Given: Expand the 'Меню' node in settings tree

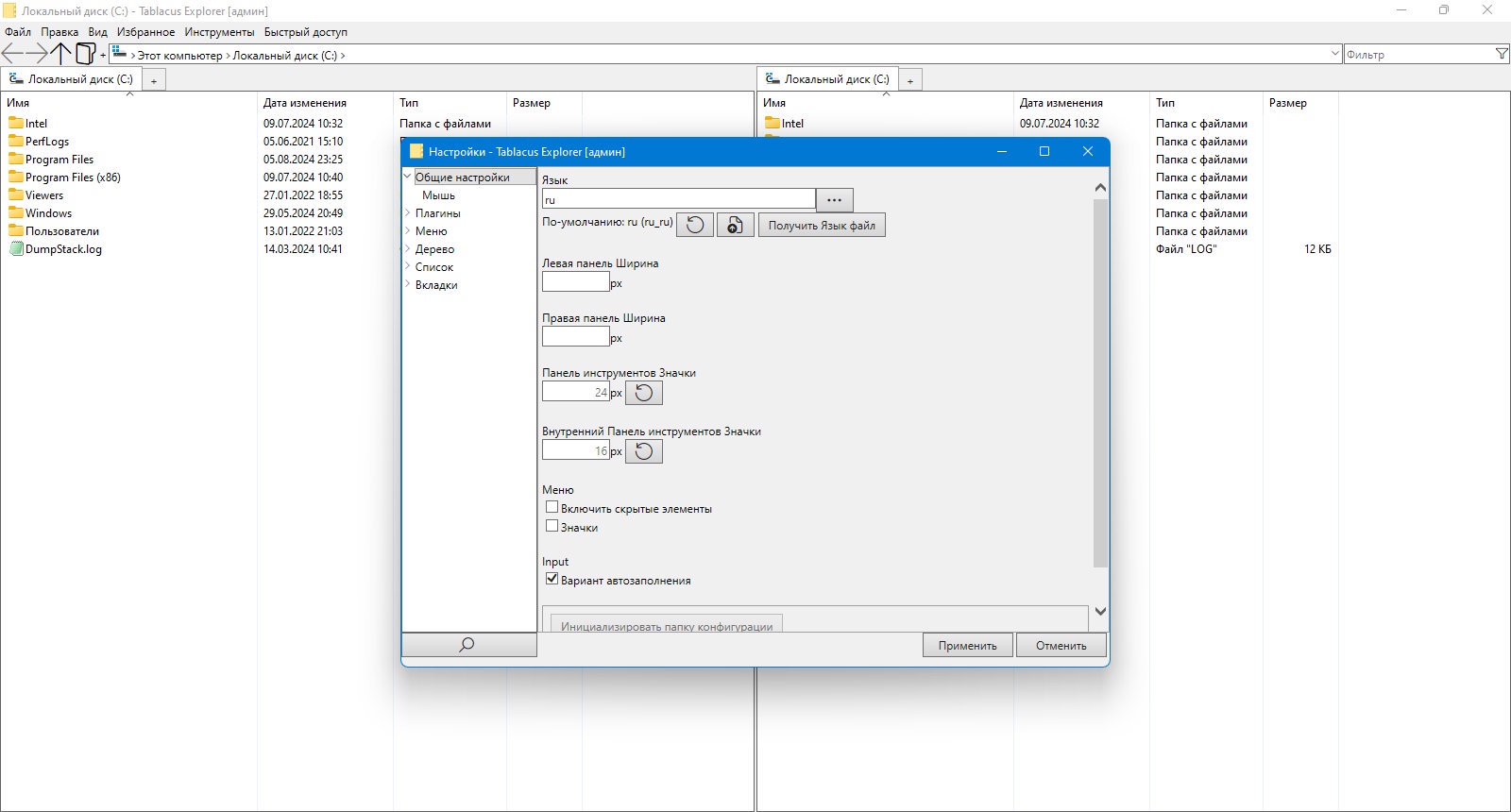Looking at the screenshot, I should (x=408, y=230).
